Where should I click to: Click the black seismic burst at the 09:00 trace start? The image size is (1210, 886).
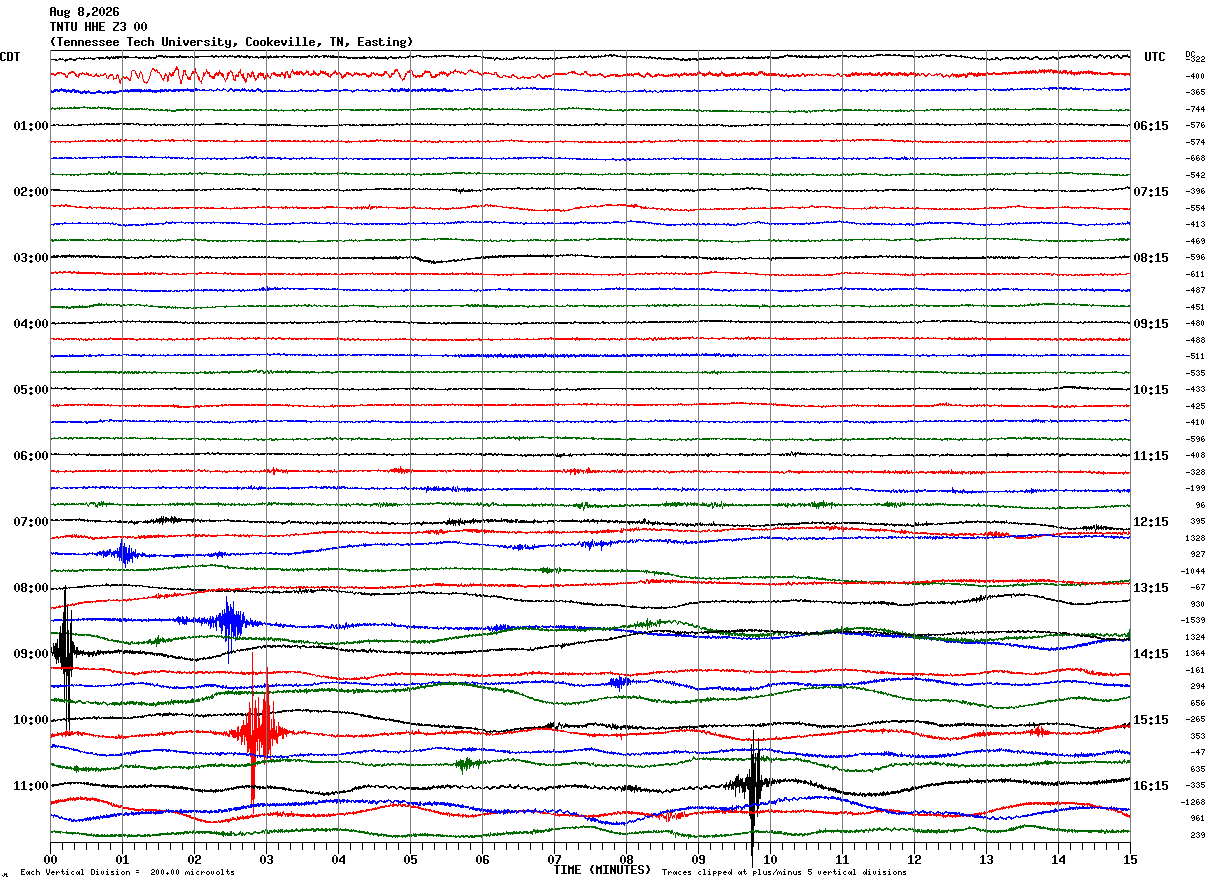click(x=65, y=650)
